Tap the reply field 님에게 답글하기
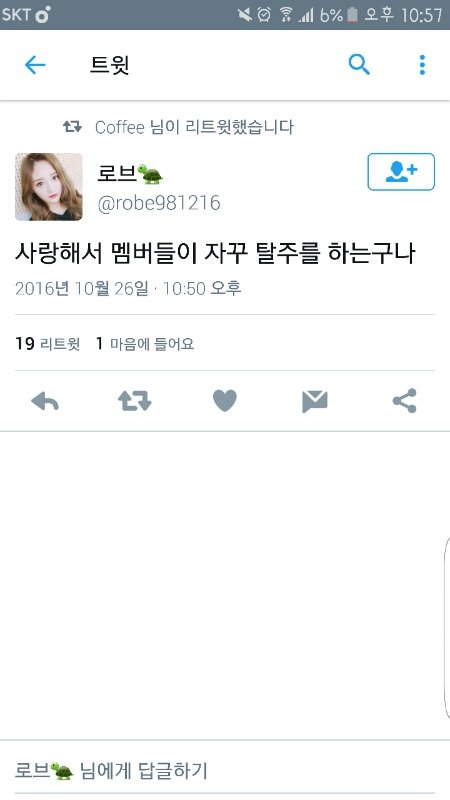This screenshot has width=450, height=800. (x=224, y=770)
